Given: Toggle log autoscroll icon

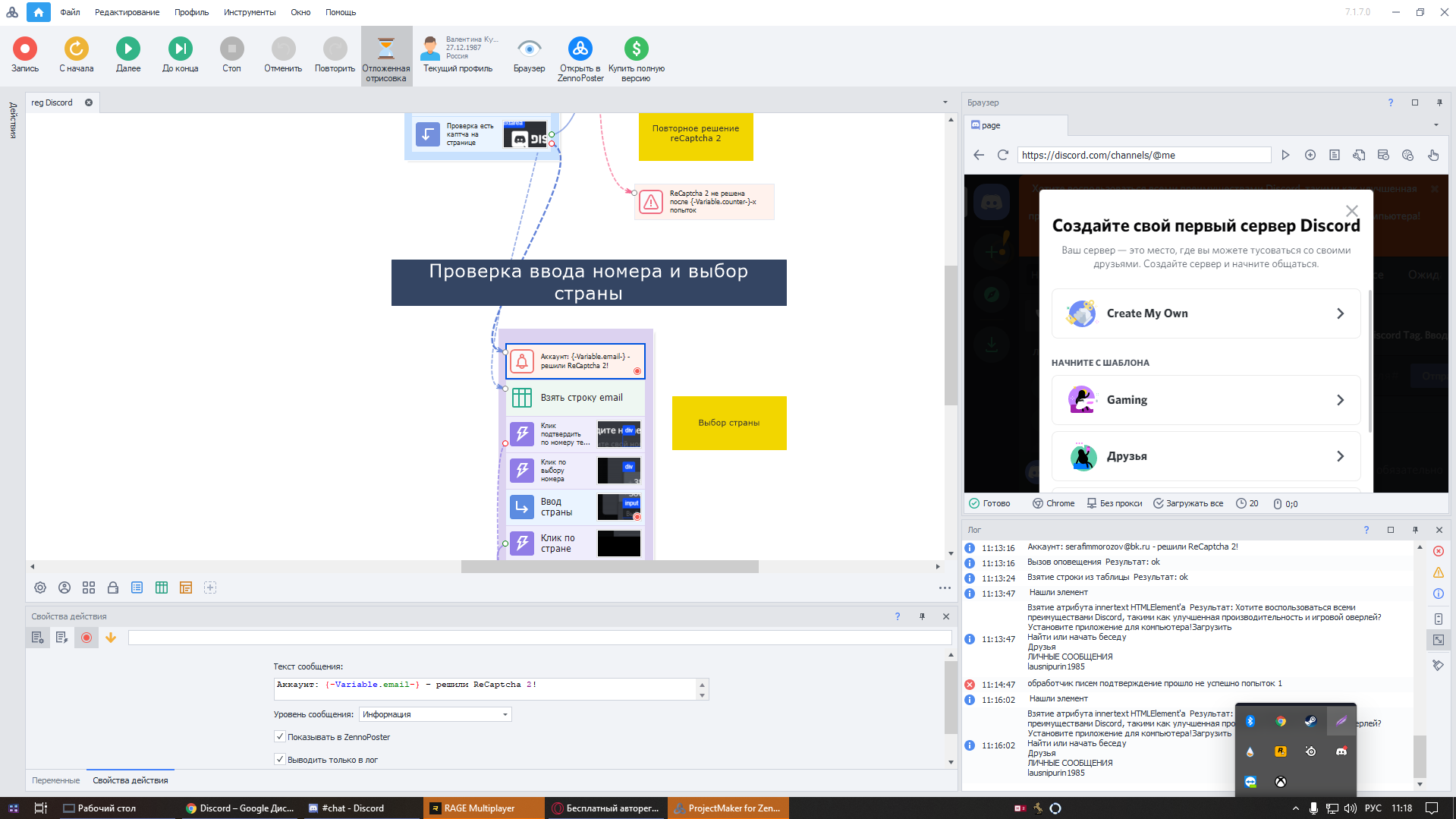Looking at the screenshot, I should [x=1438, y=619].
